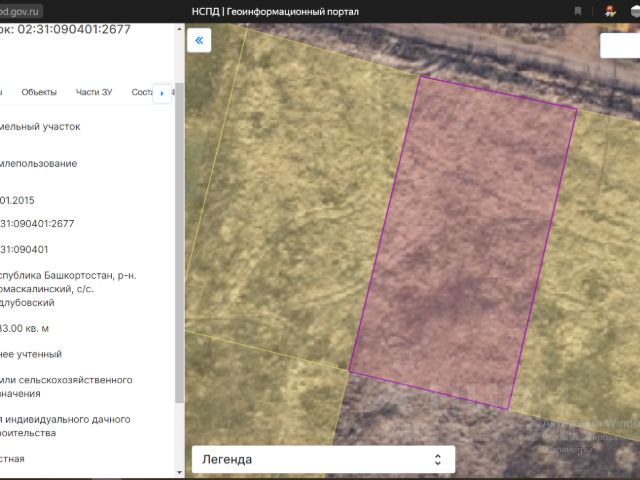Select the highlighted purple parcel on map
Image resolution: width=640 pixels, height=480 pixels.
tap(462, 243)
